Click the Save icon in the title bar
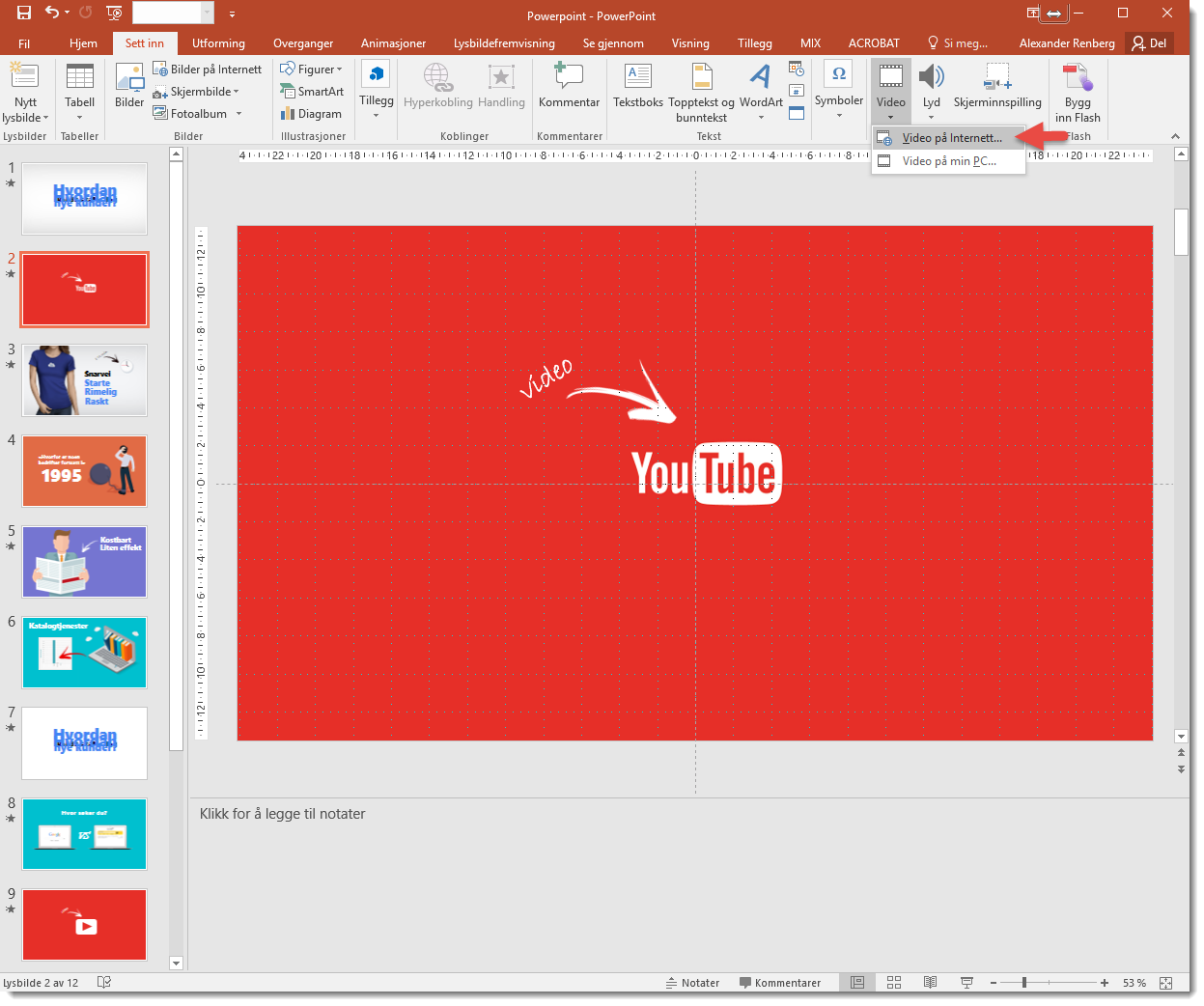Viewport: 1204px width, 1006px height. 24,14
